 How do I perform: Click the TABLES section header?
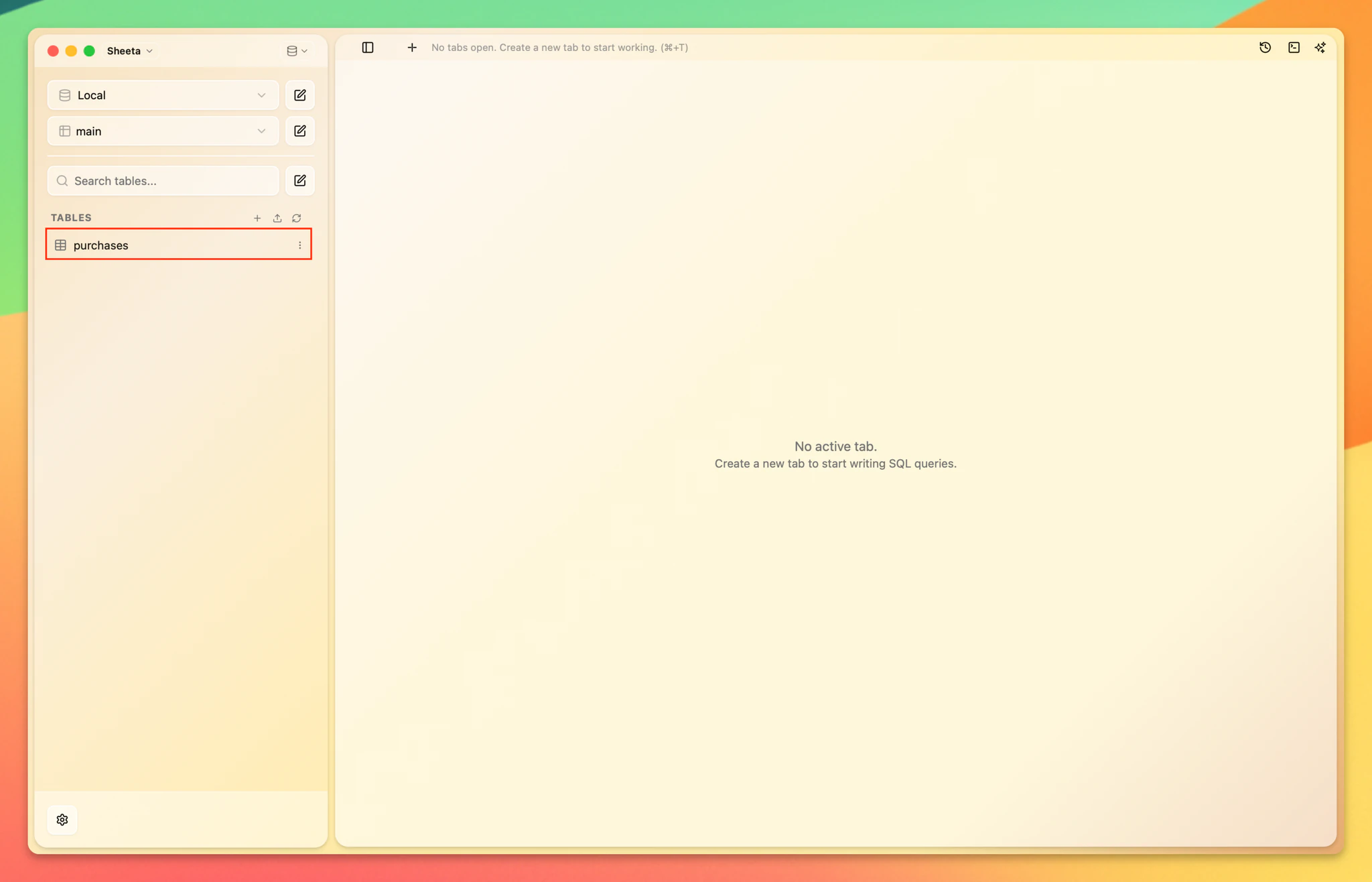tap(71, 218)
